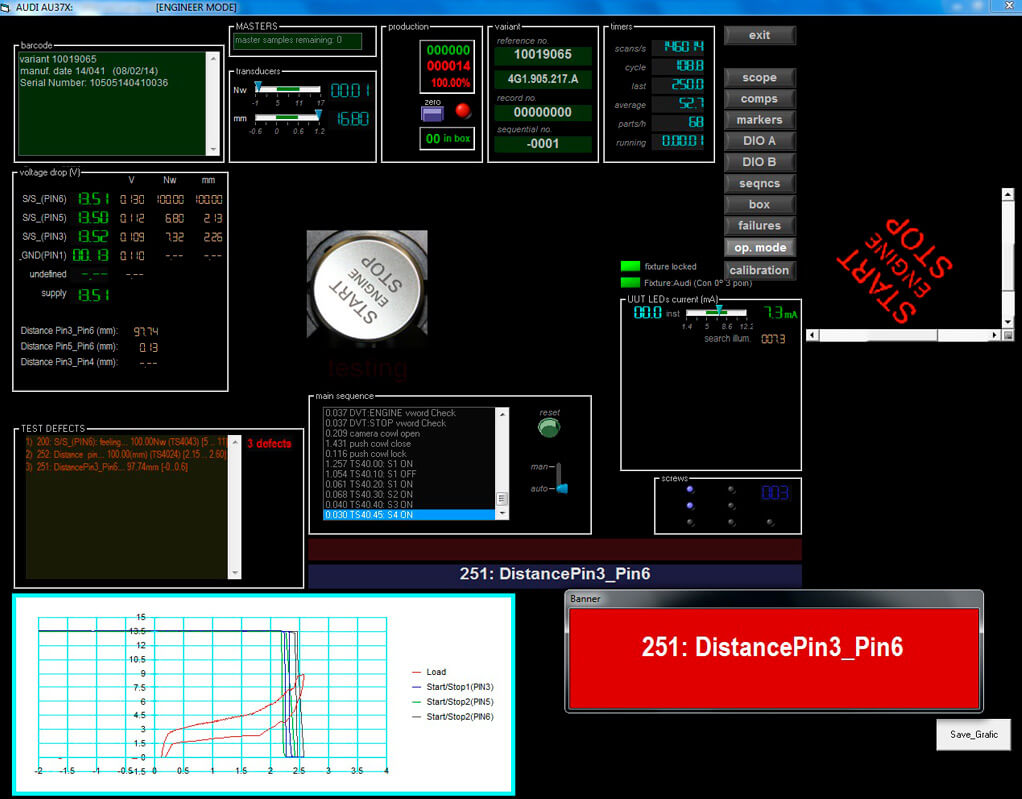This screenshot has height=799, width=1022.
Task: Select '0.068 TS40.30: S2 ON' row
Action: tap(409, 495)
